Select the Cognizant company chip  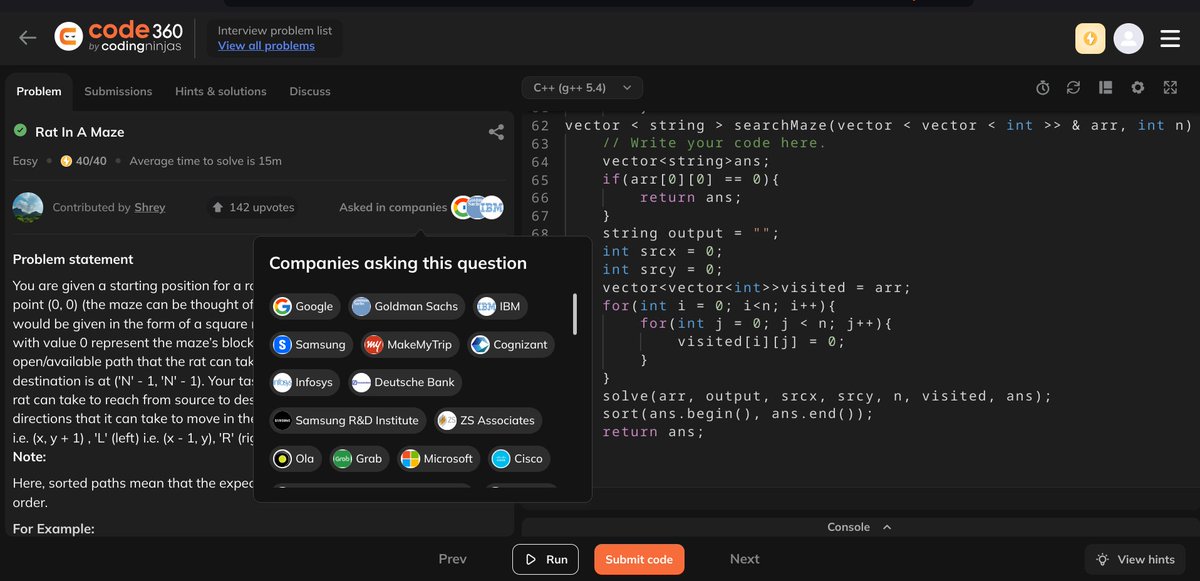(x=509, y=344)
